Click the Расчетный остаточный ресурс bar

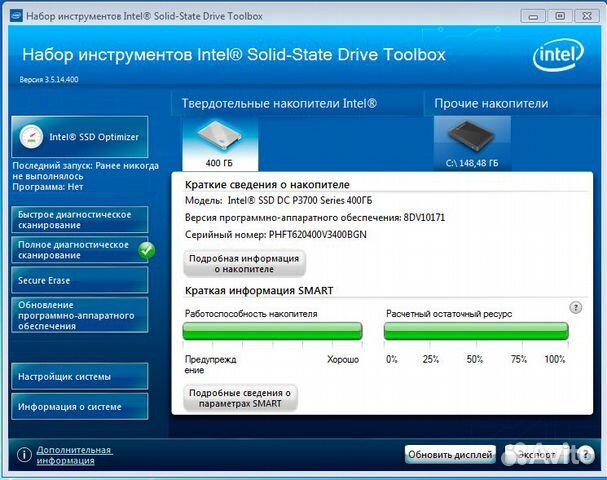coord(476,331)
